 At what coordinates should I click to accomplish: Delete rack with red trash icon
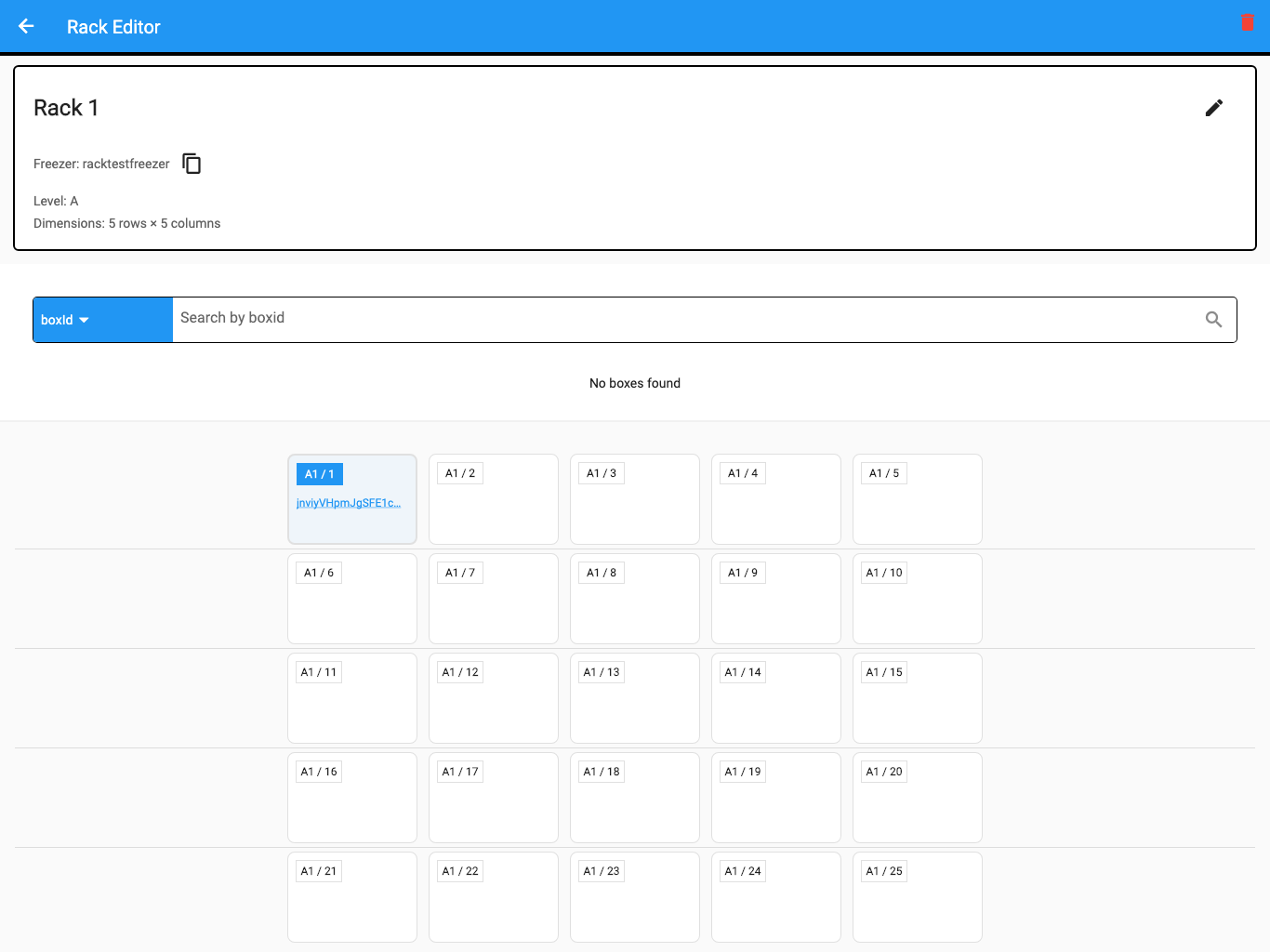(x=1248, y=23)
